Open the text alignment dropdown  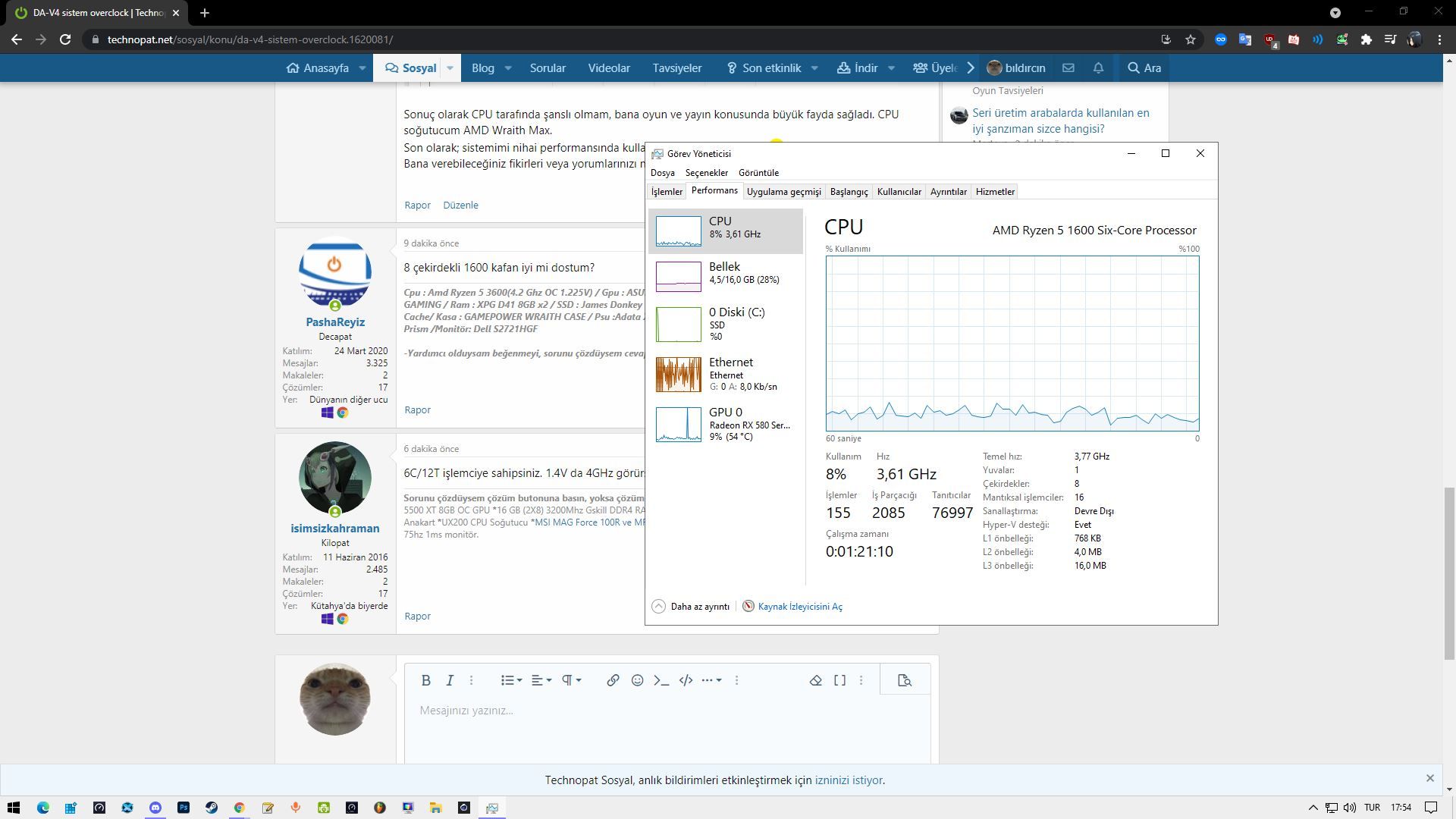[x=541, y=680]
